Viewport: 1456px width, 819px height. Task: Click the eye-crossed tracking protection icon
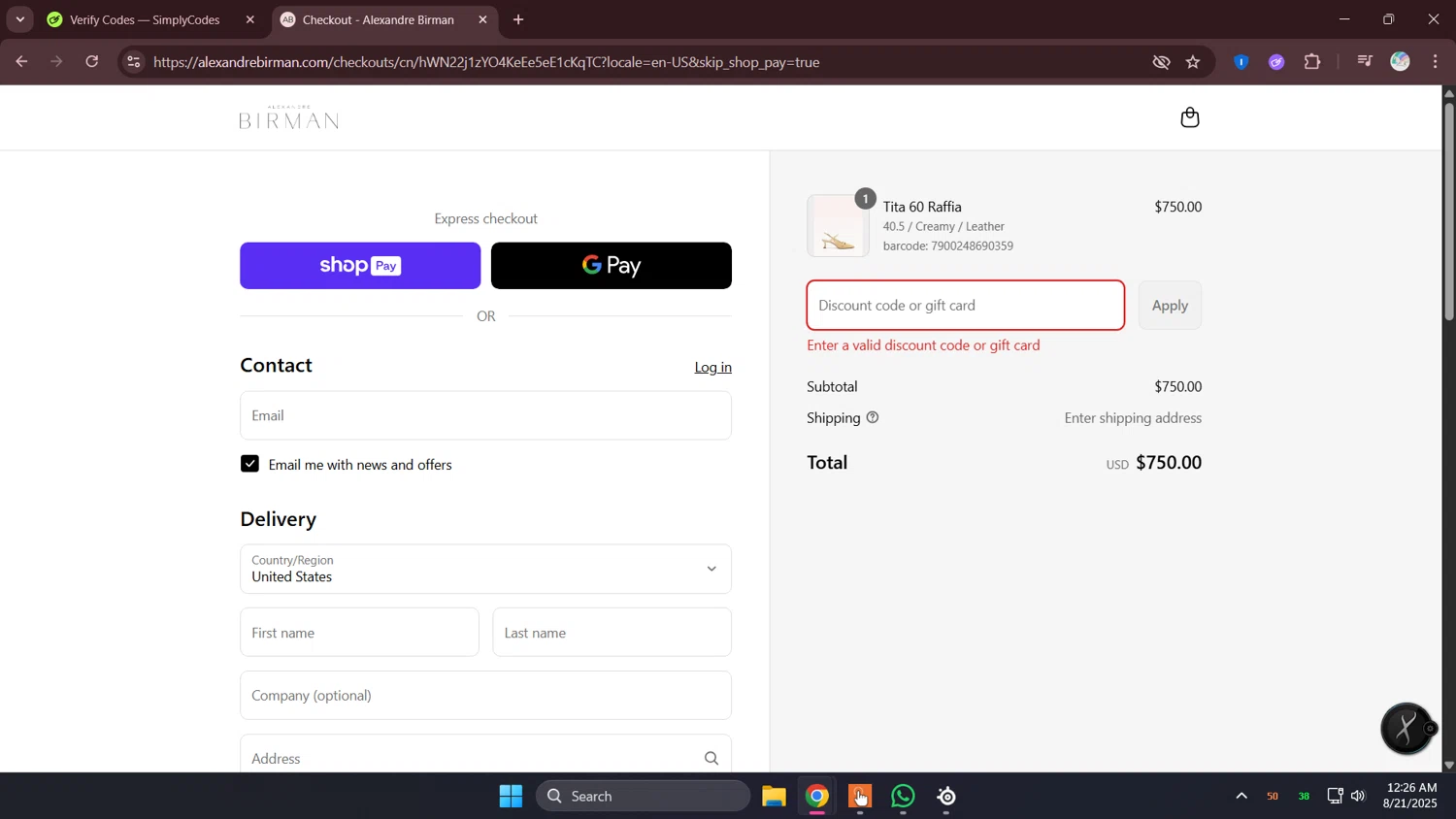coord(1161,62)
